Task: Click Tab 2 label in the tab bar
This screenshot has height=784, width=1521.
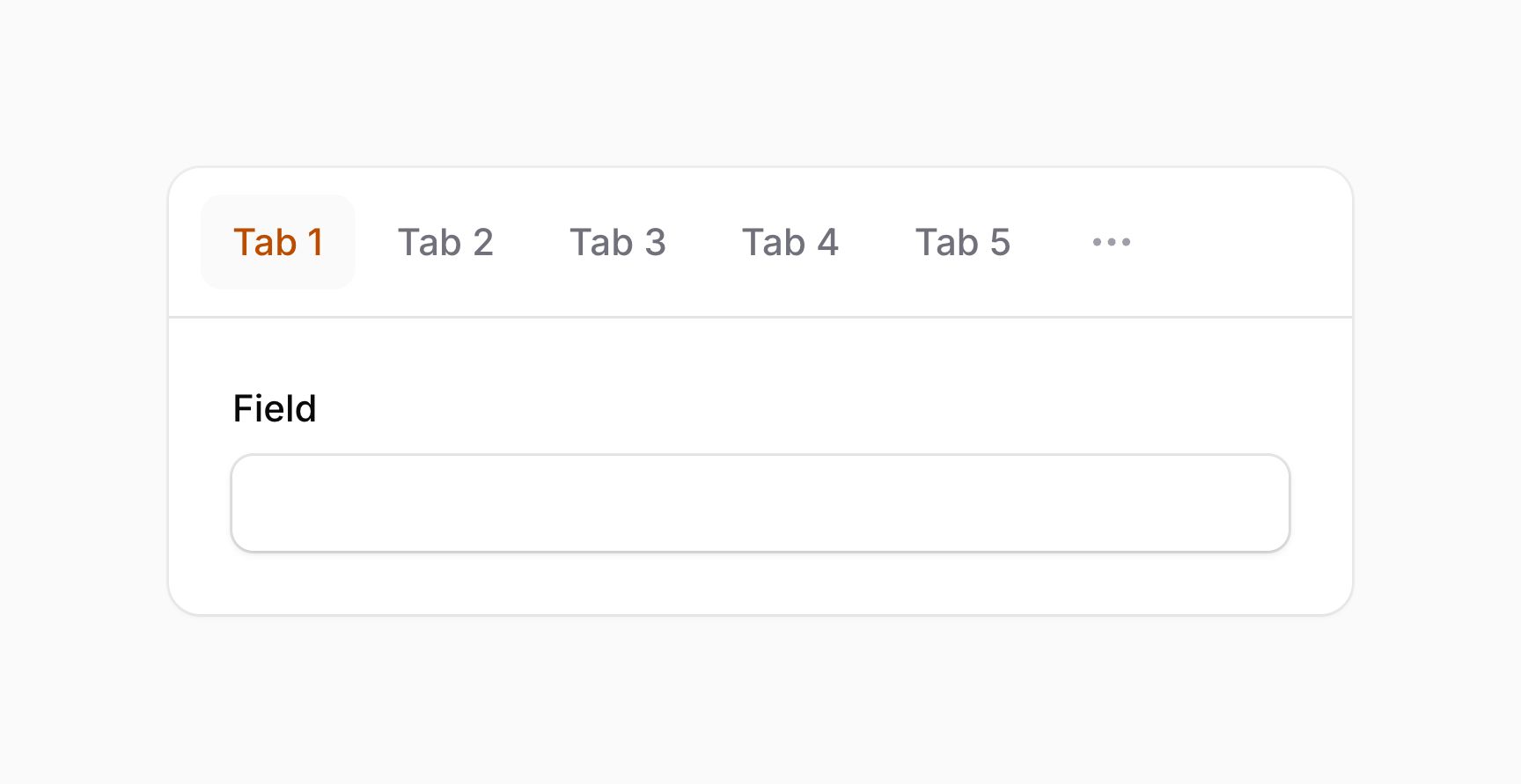Action: click(445, 243)
